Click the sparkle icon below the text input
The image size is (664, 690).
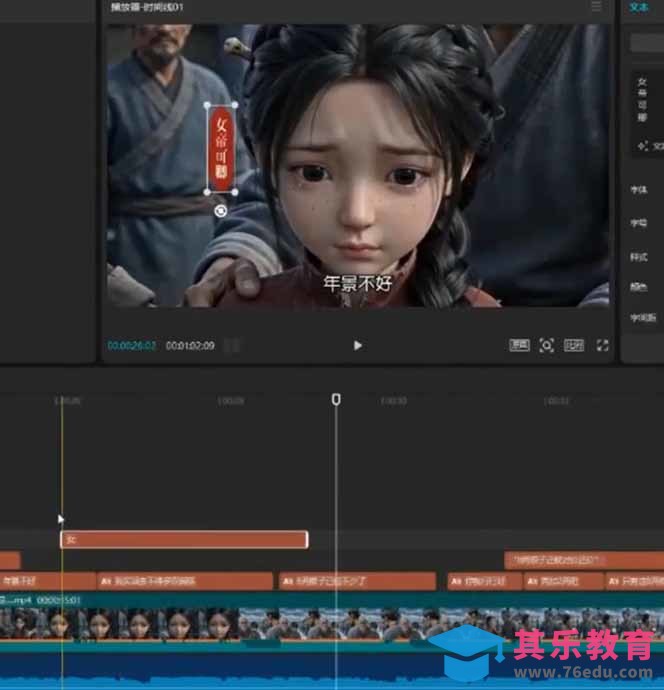(643, 146)
